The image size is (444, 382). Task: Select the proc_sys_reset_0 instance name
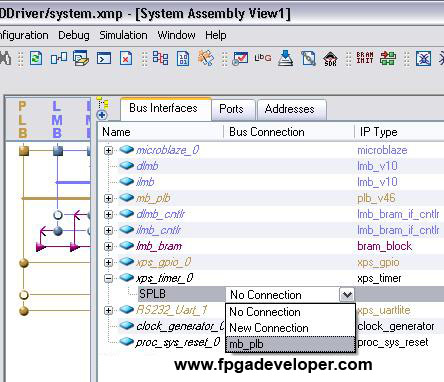pos(178,342)
